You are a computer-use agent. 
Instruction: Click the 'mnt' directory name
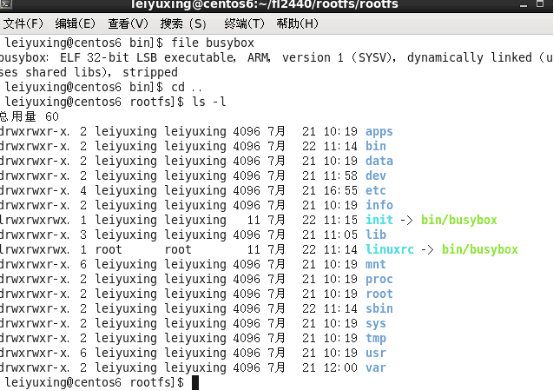pos(376,264)
